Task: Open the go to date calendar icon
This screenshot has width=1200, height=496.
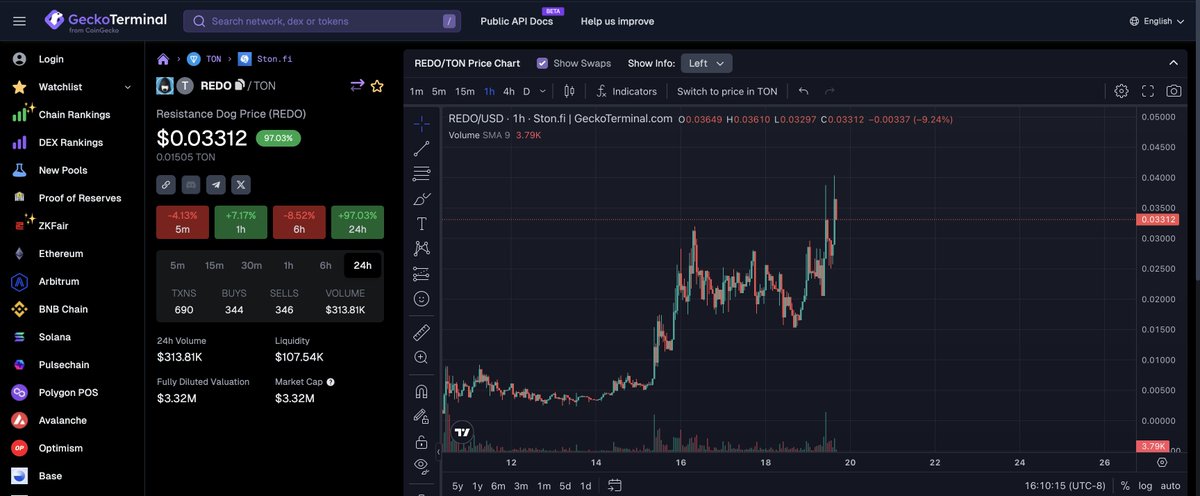Action: [614, 486]
